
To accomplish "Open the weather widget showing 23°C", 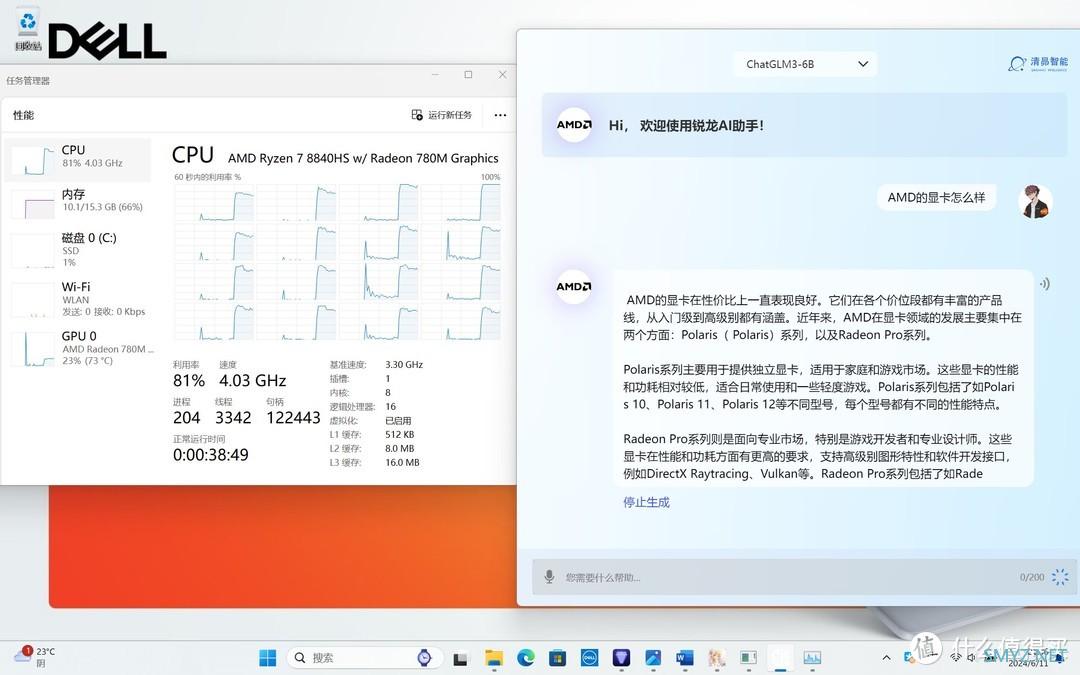I will tap(33, 656).
